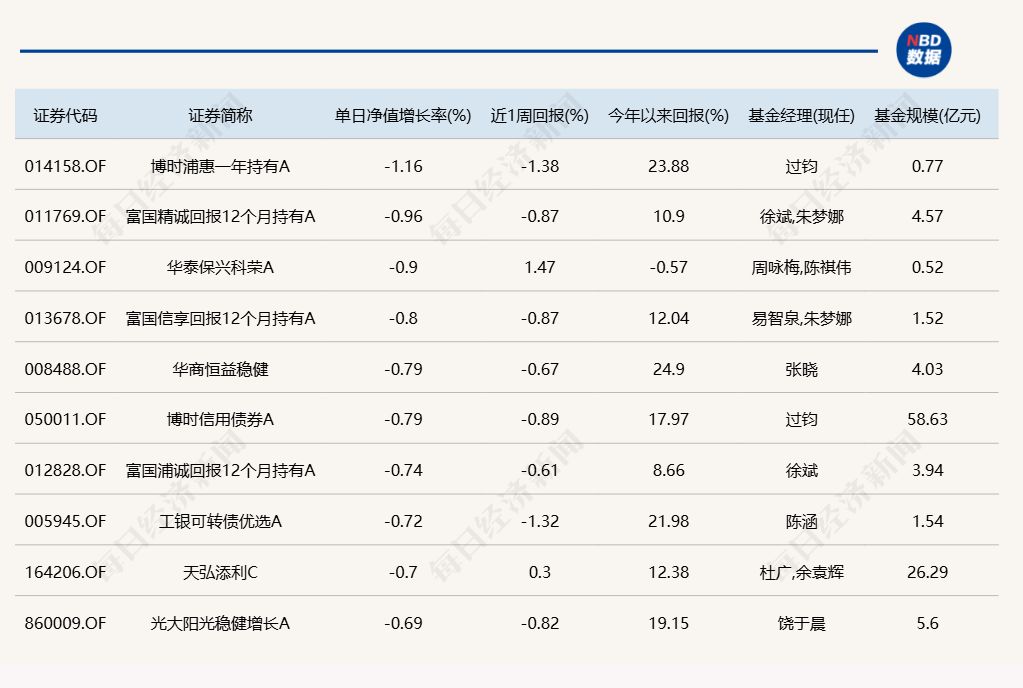Click fund name 天弘添利C

220,572
